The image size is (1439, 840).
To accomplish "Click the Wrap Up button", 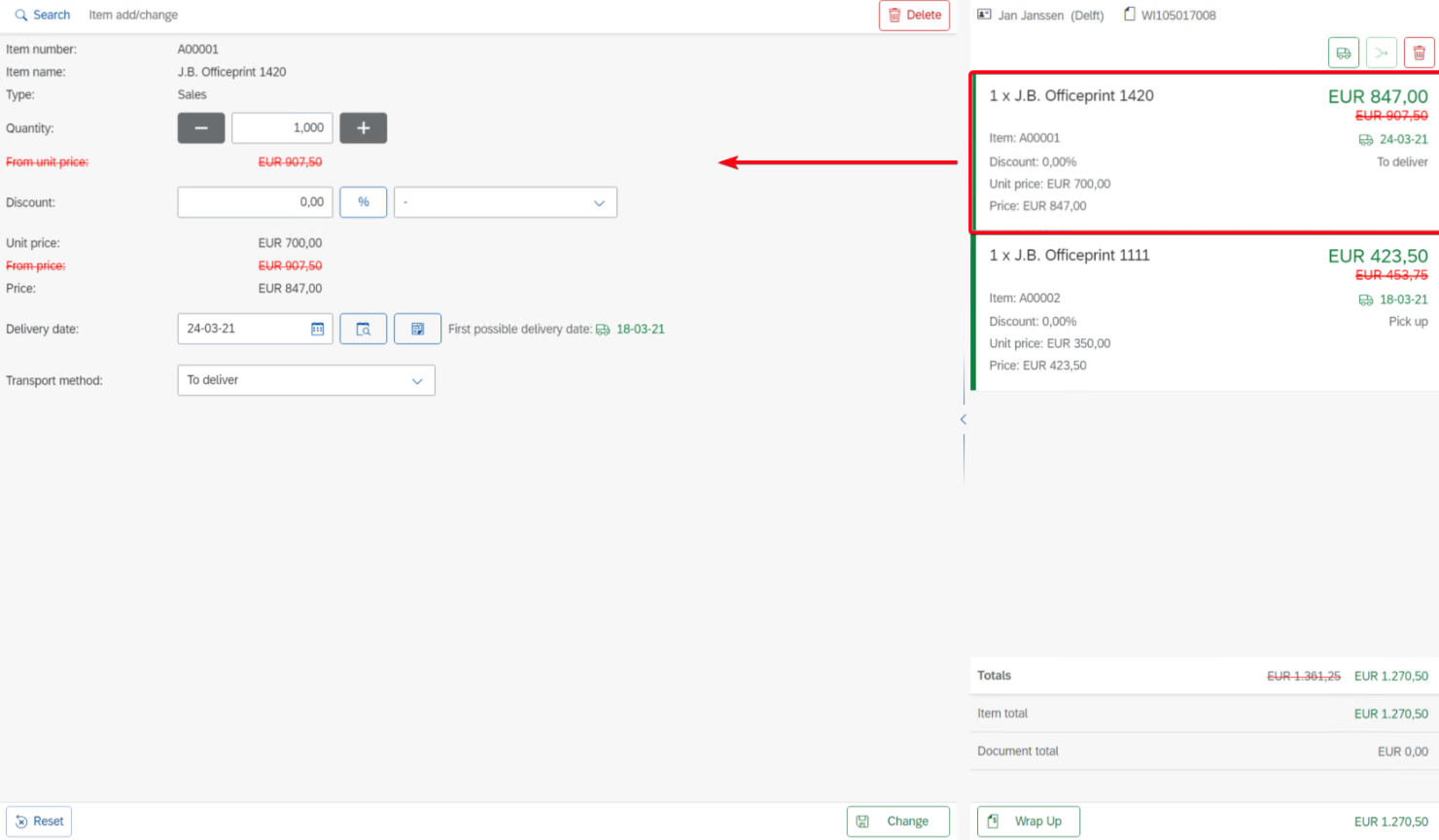I will coord(1028,822).
